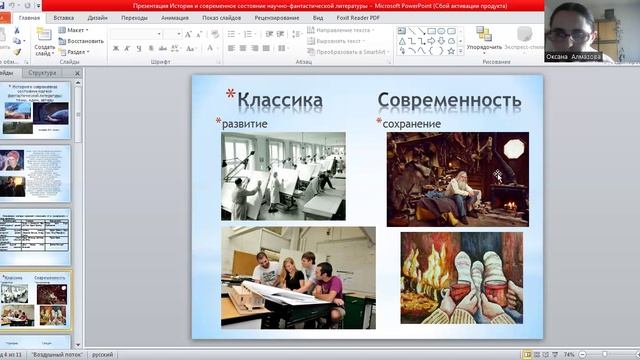Click the Foxit Reader PDF tab
Image resolution: width=640 pixels, height=360 pixels.
358,18
